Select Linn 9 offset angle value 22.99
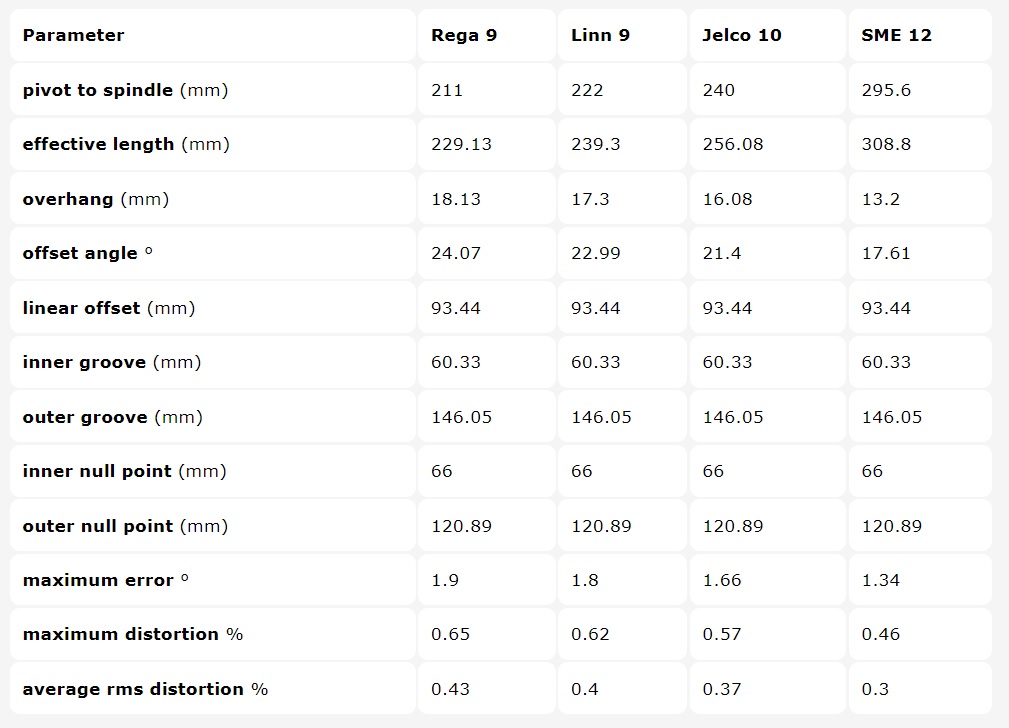This screenshot has height=728, width=1009. 596,253
